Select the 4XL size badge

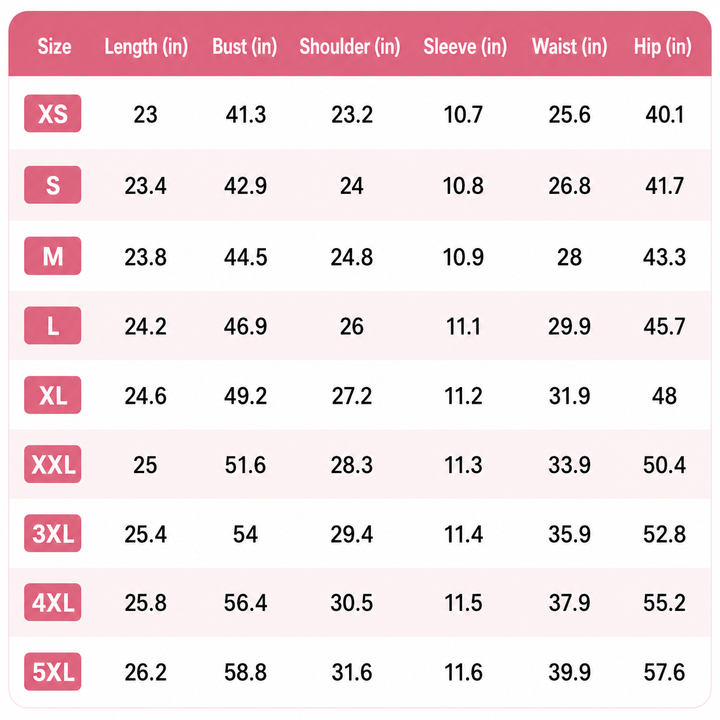[x=53, y=602]
